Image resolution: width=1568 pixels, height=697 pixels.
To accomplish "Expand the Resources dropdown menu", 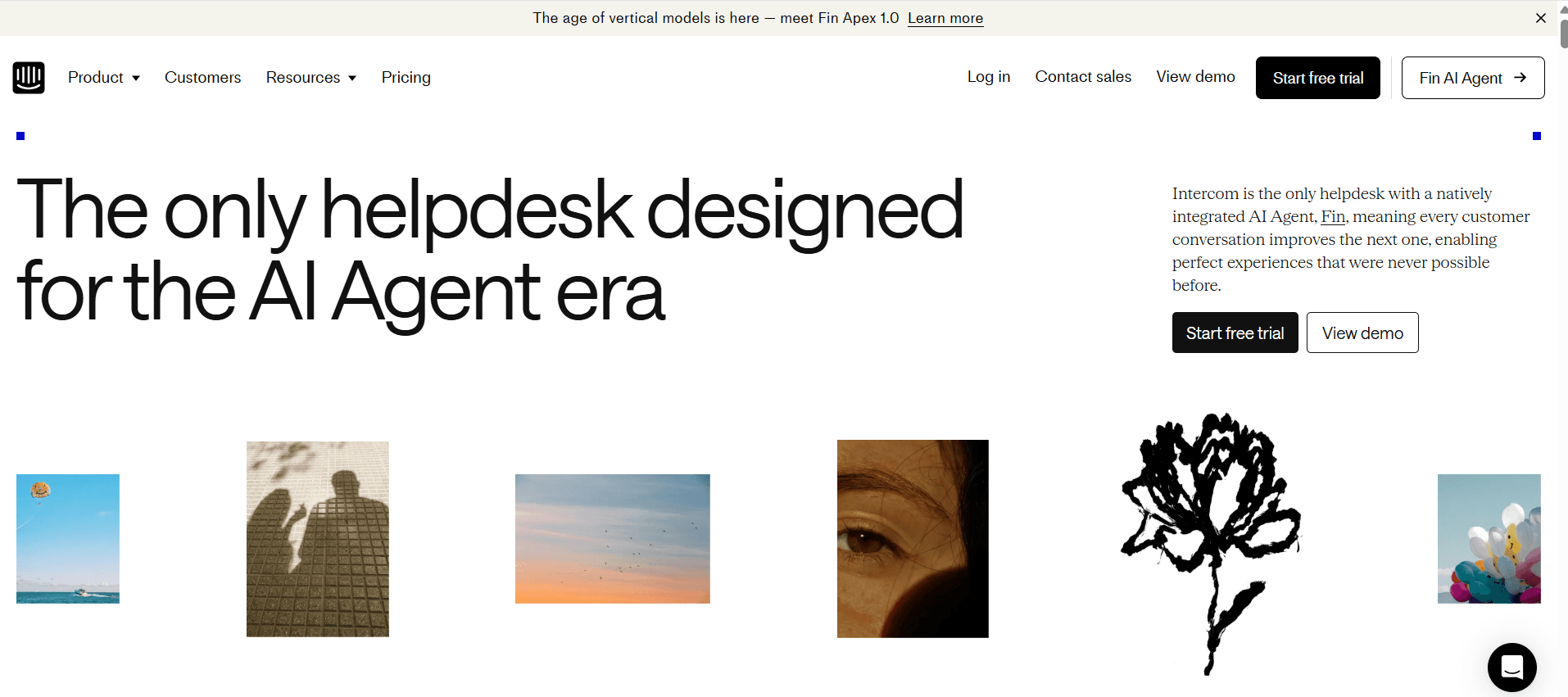I will click(311, 78).
